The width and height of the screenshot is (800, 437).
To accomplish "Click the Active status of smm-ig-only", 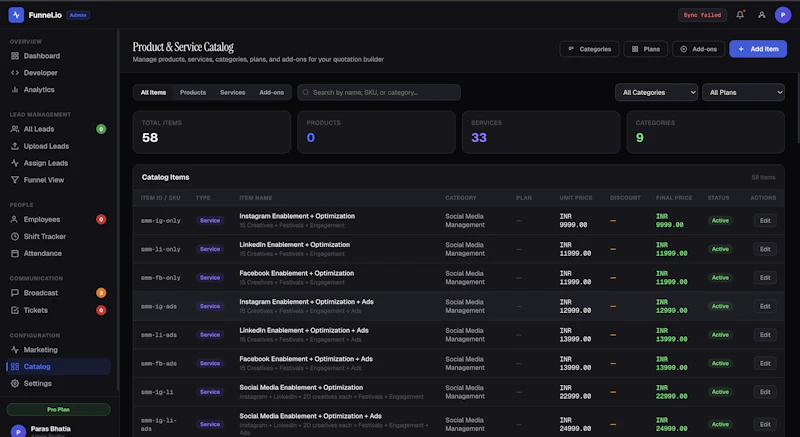I will click(x=720, y=220).
